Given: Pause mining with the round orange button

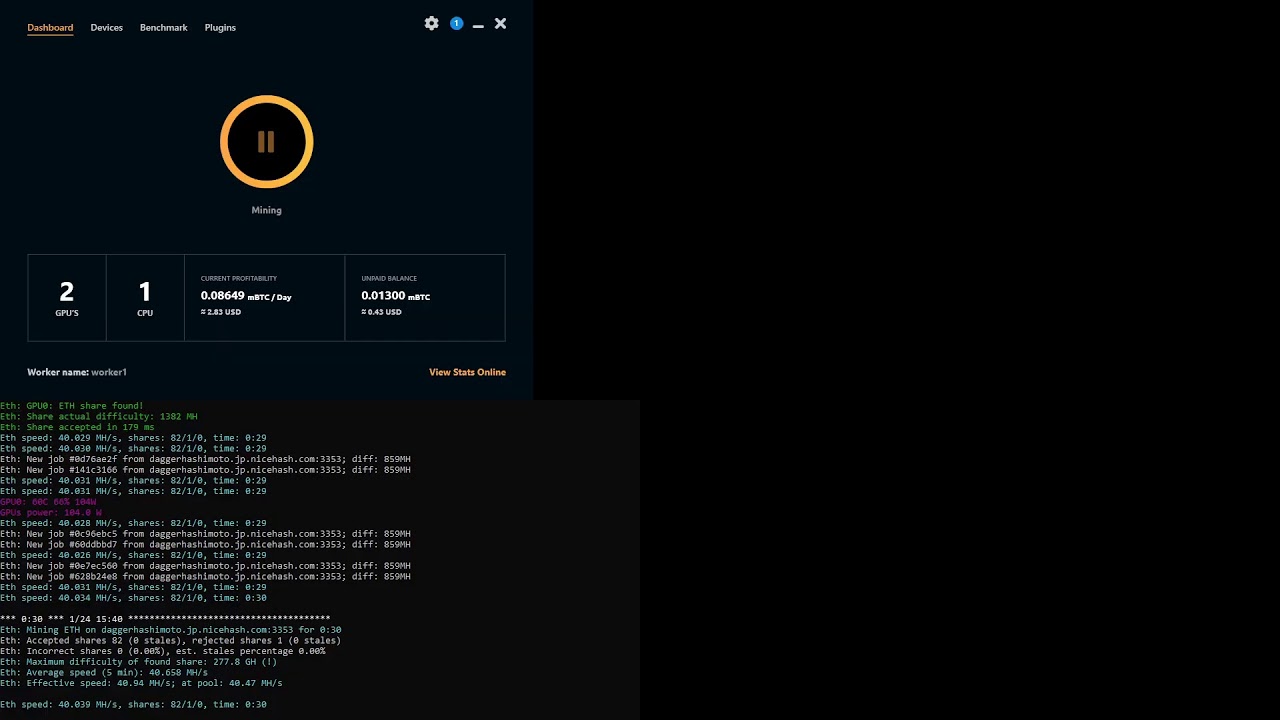Looking at the screenshot, I should [266, 142].
